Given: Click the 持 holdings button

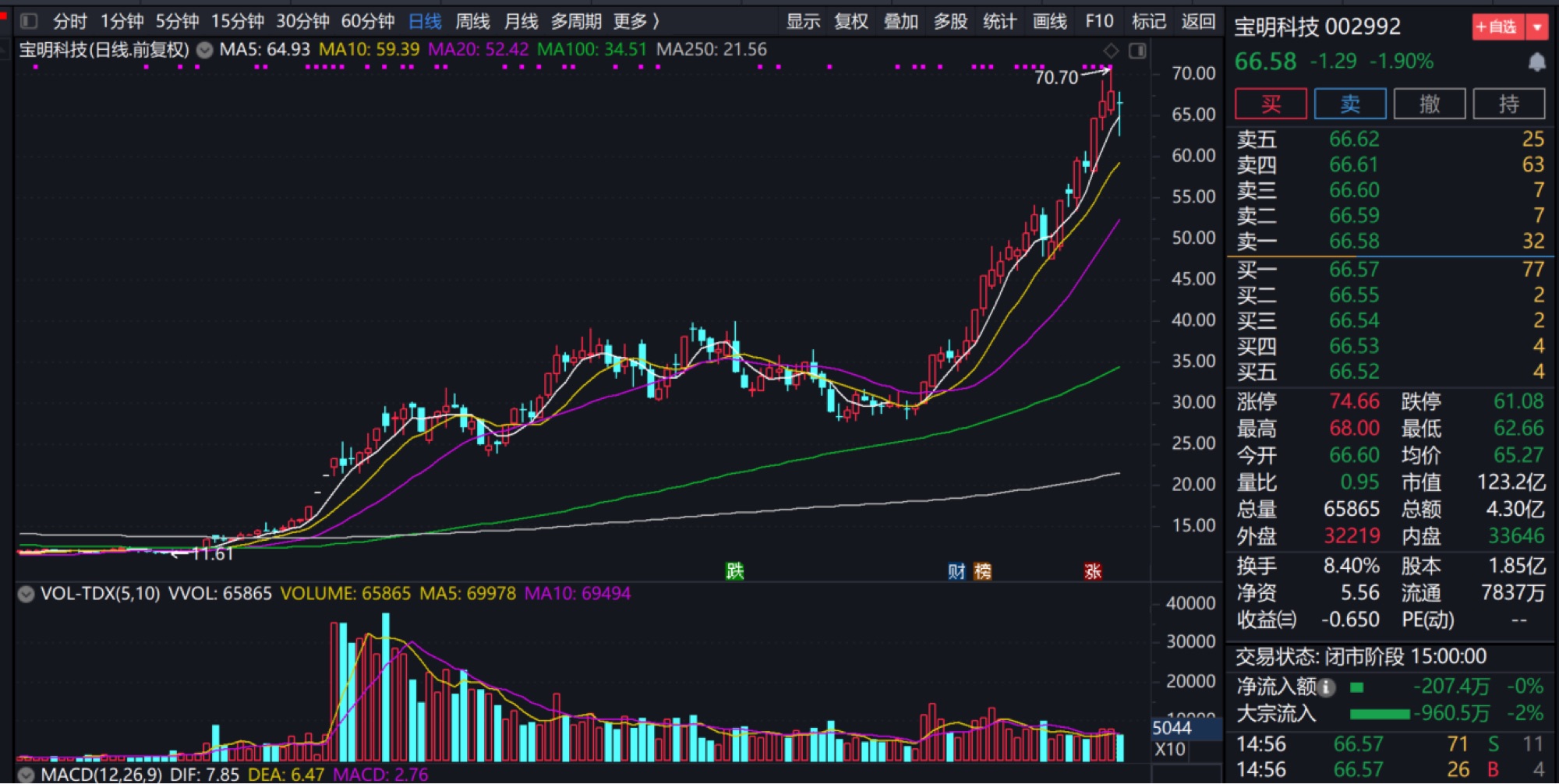Looking at the screenshot, I should coord(1509,104).
